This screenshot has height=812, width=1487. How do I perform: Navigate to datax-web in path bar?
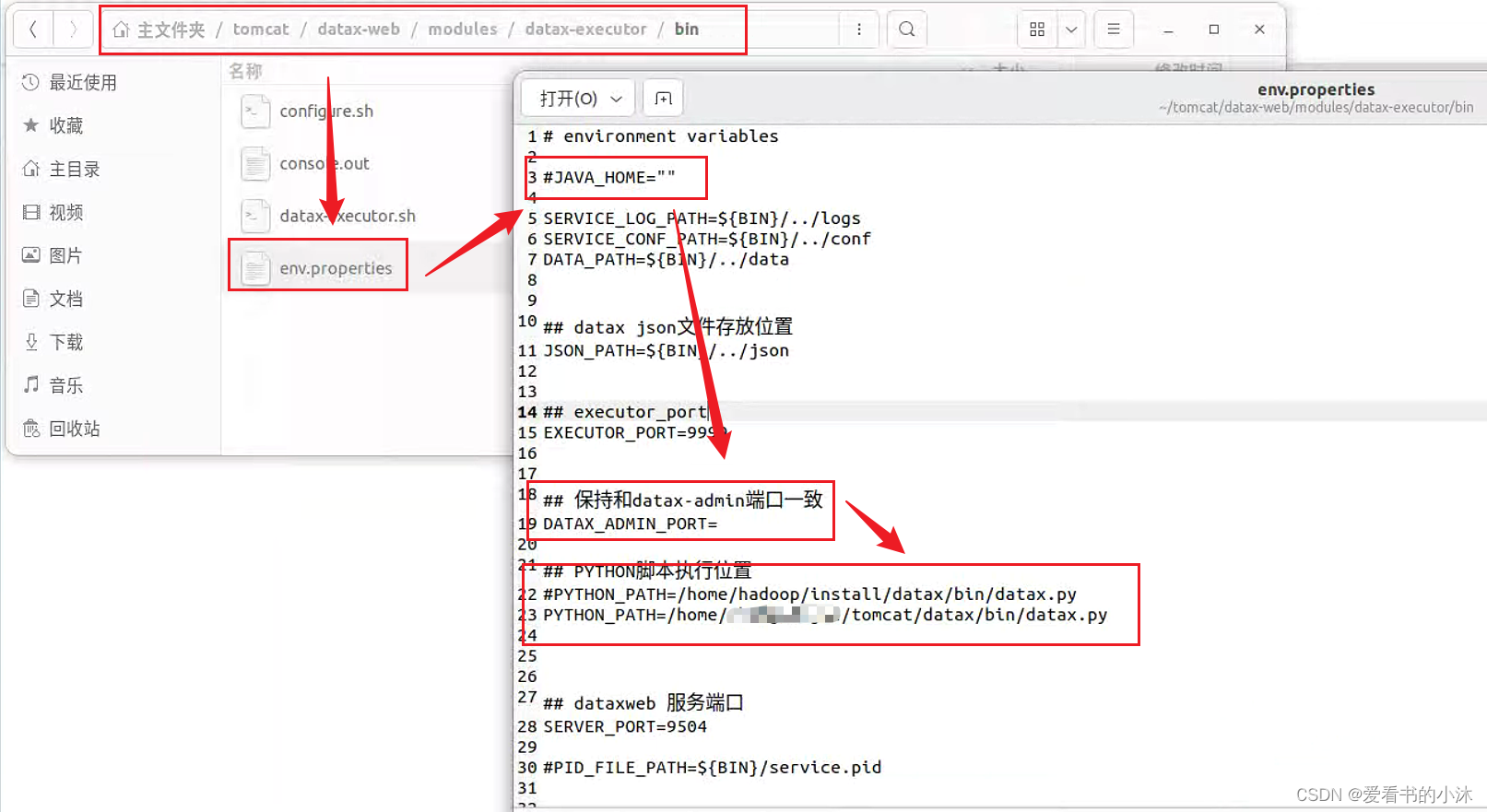pyautogui.click(x=359, y=29)
